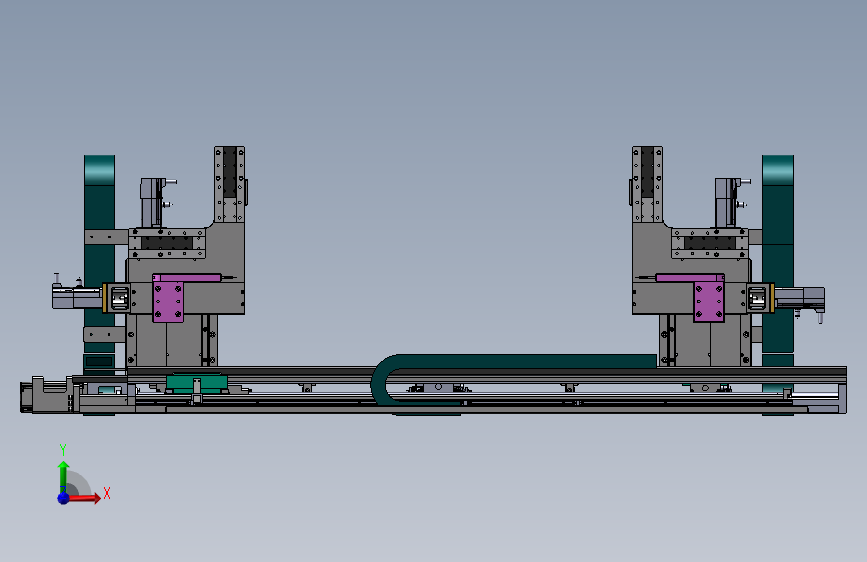The height and width of the screenshot is (562, 867).
Task: Click the blue Z axis ball on the triad
Action: coord(64,498)
